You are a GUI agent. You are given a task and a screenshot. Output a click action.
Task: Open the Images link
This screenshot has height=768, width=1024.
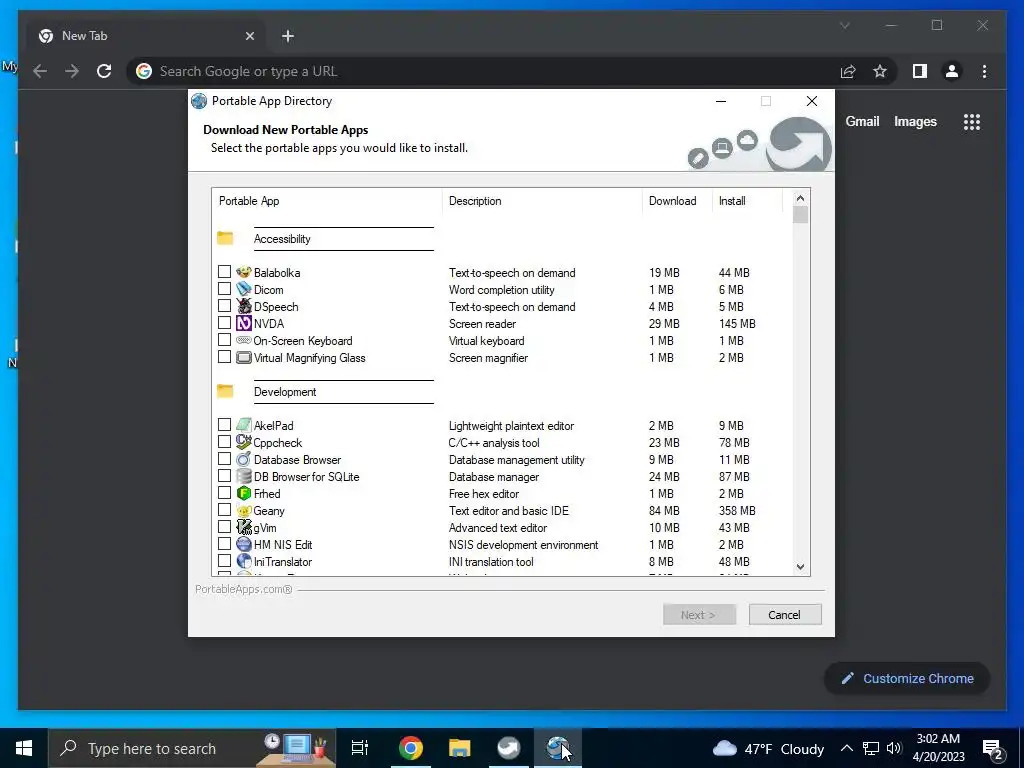pos(915,121)
